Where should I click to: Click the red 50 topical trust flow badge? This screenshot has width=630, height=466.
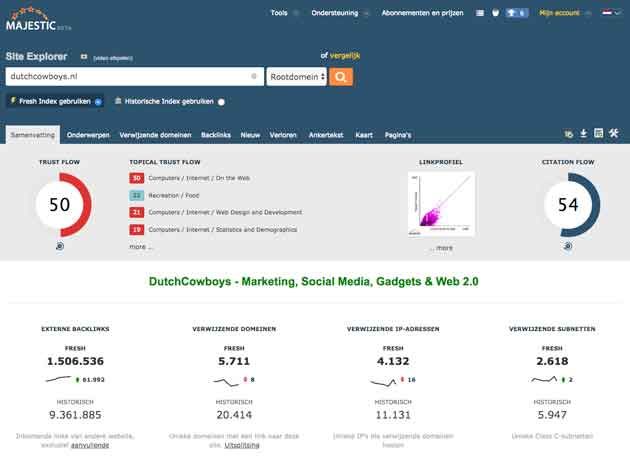[x=137, y=178]
